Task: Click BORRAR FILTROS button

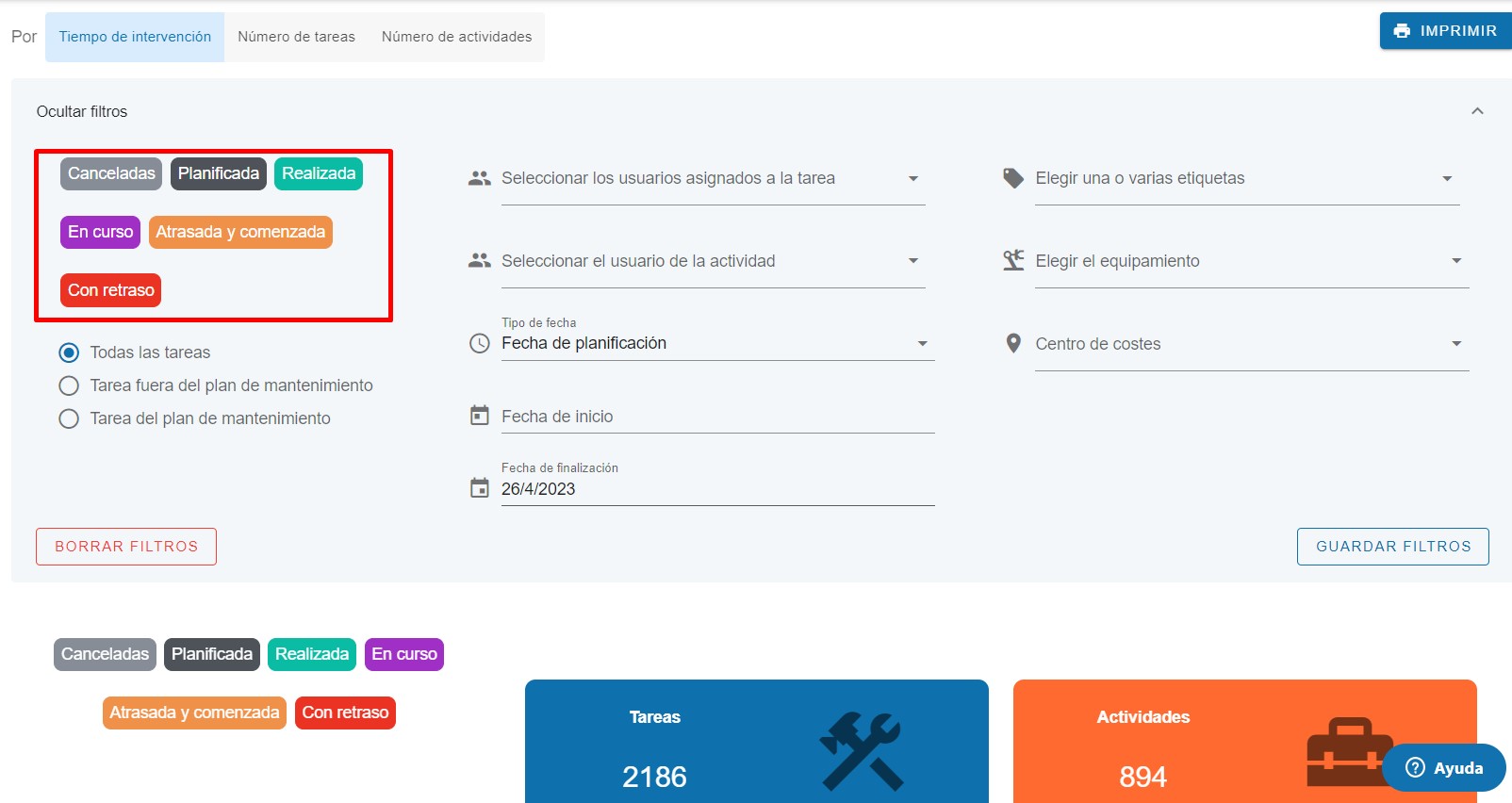Action: tap(126, 547)
